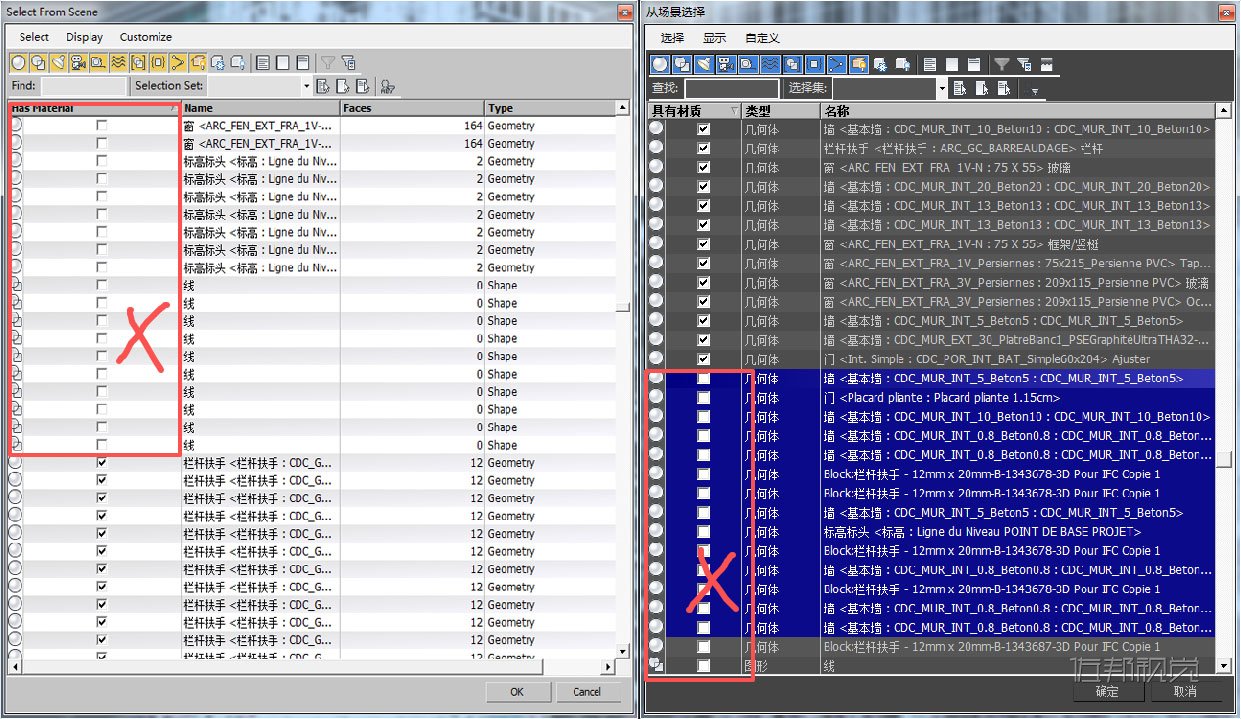Open the 自定义 menu

tap(763, 38)
